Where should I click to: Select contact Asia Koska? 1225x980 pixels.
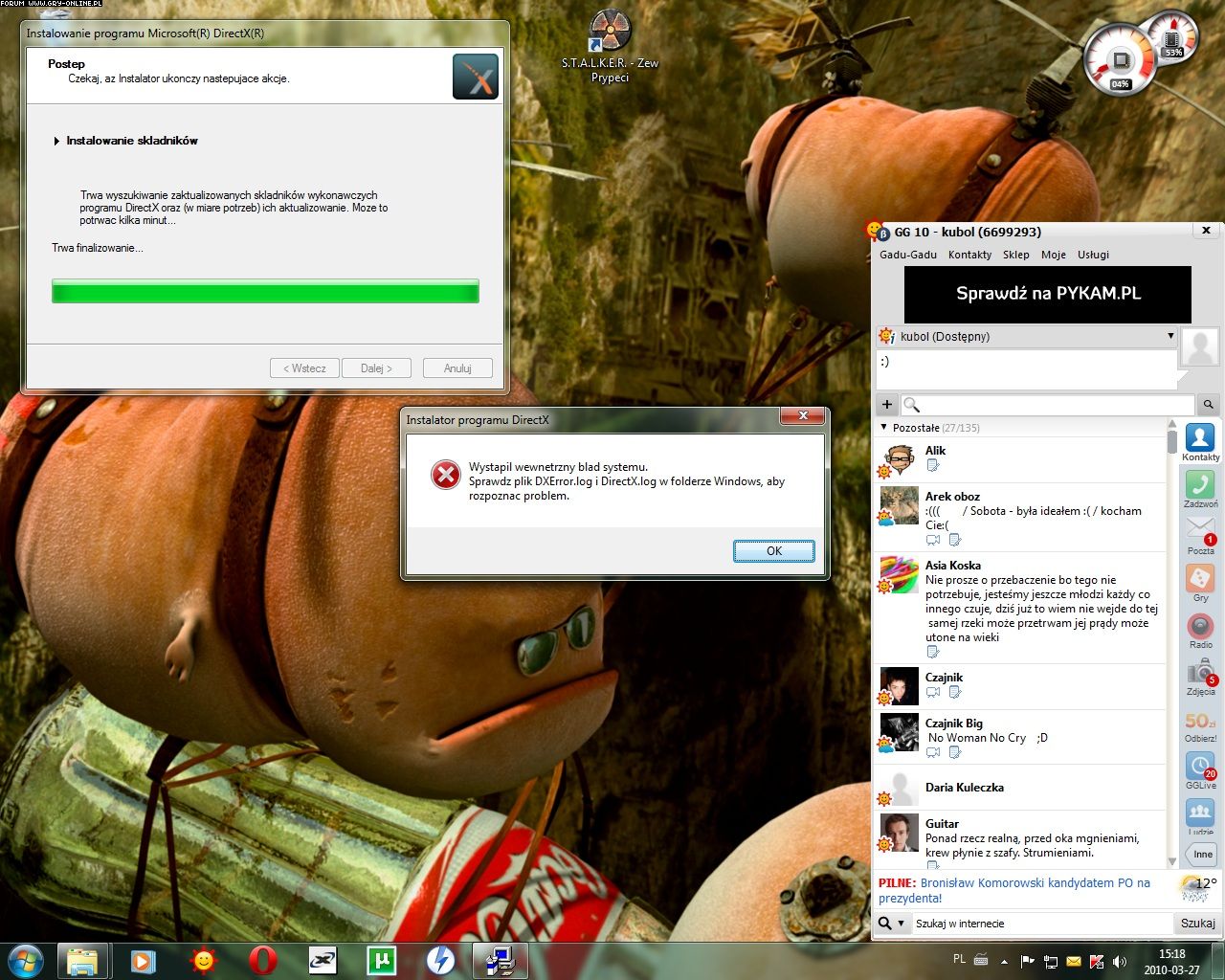coord(1020,608)
